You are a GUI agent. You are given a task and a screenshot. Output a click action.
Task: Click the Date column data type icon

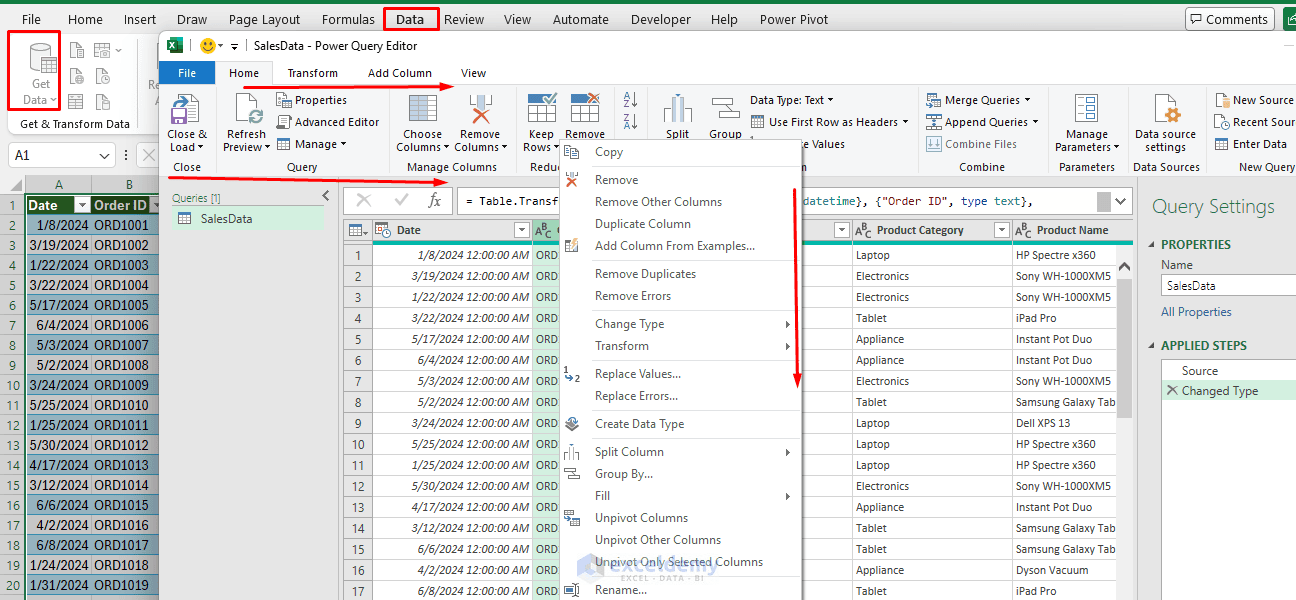click(x=384, y=230)
